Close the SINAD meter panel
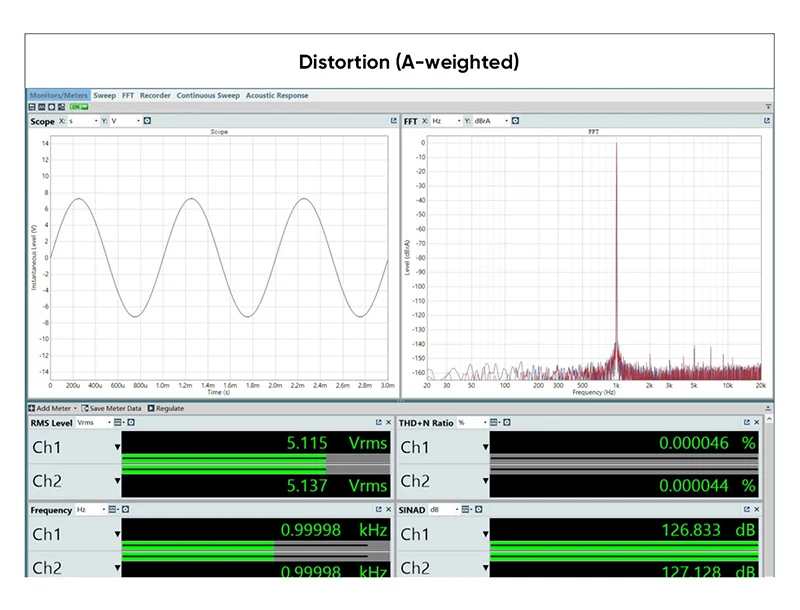 click(x=757, y=510)
